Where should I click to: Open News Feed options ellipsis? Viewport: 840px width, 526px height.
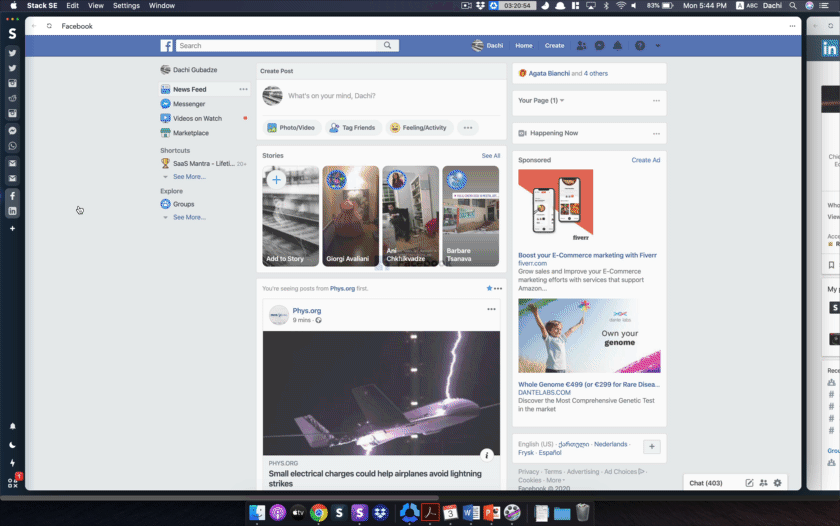click(x=243, y=89)
